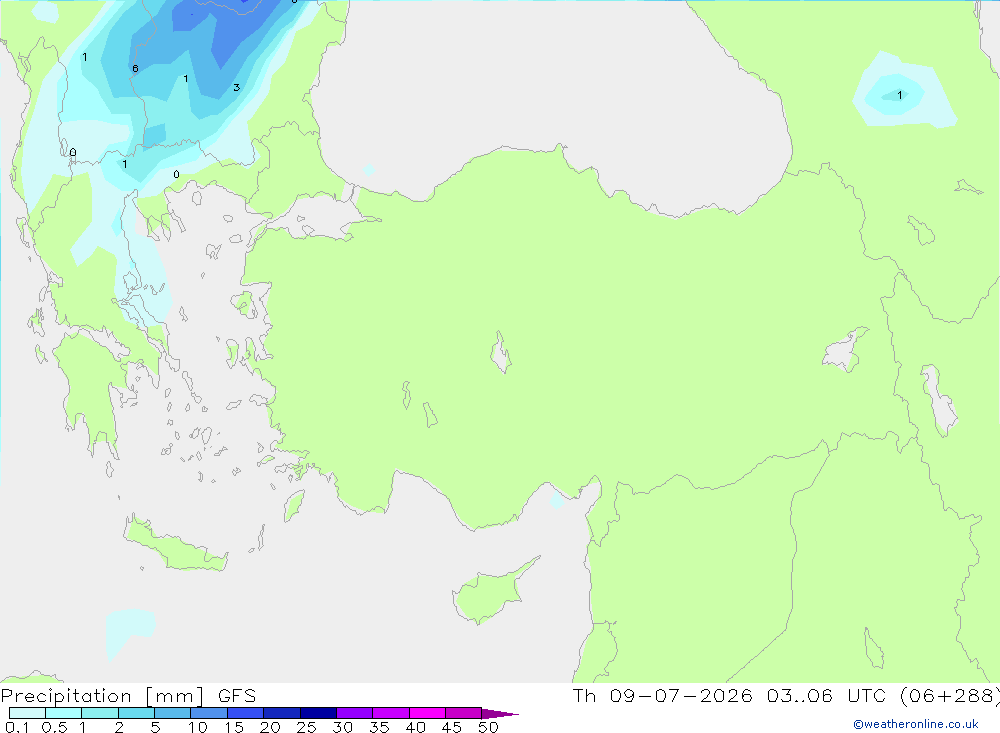Click the weatheronline.co.uk copyright link
The image size is (1000, 733).
(x=916, y=724)
